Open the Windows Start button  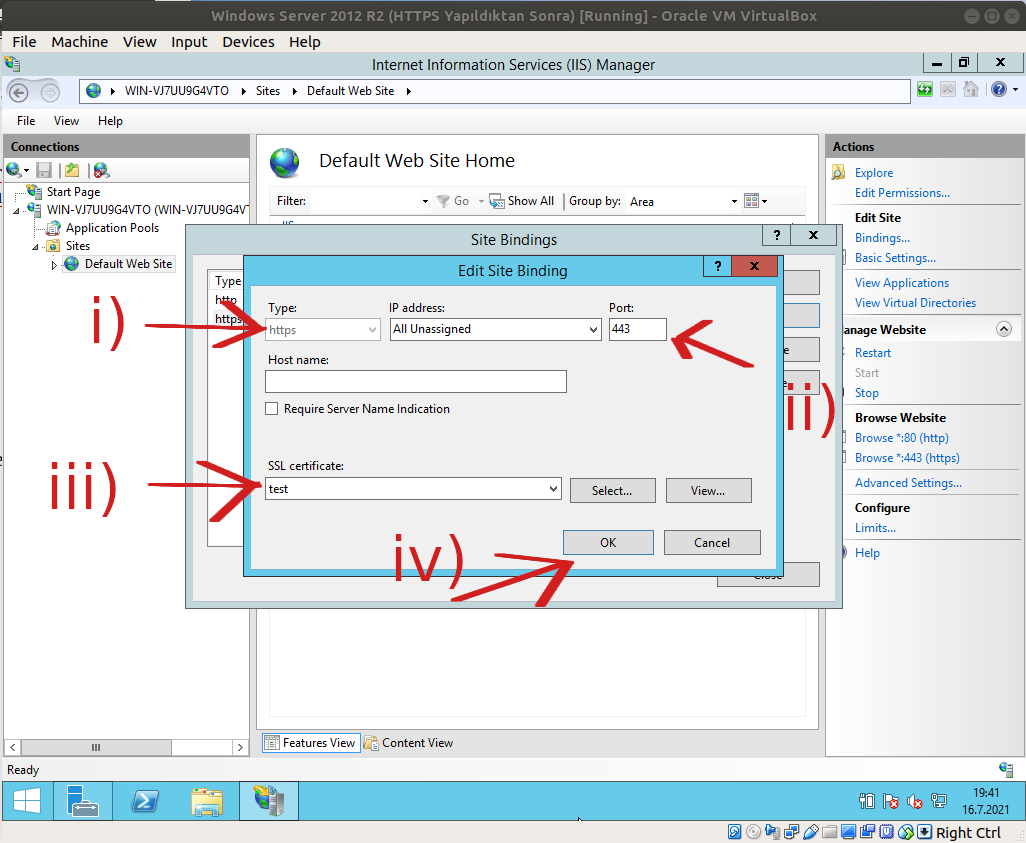pos(27,800)
